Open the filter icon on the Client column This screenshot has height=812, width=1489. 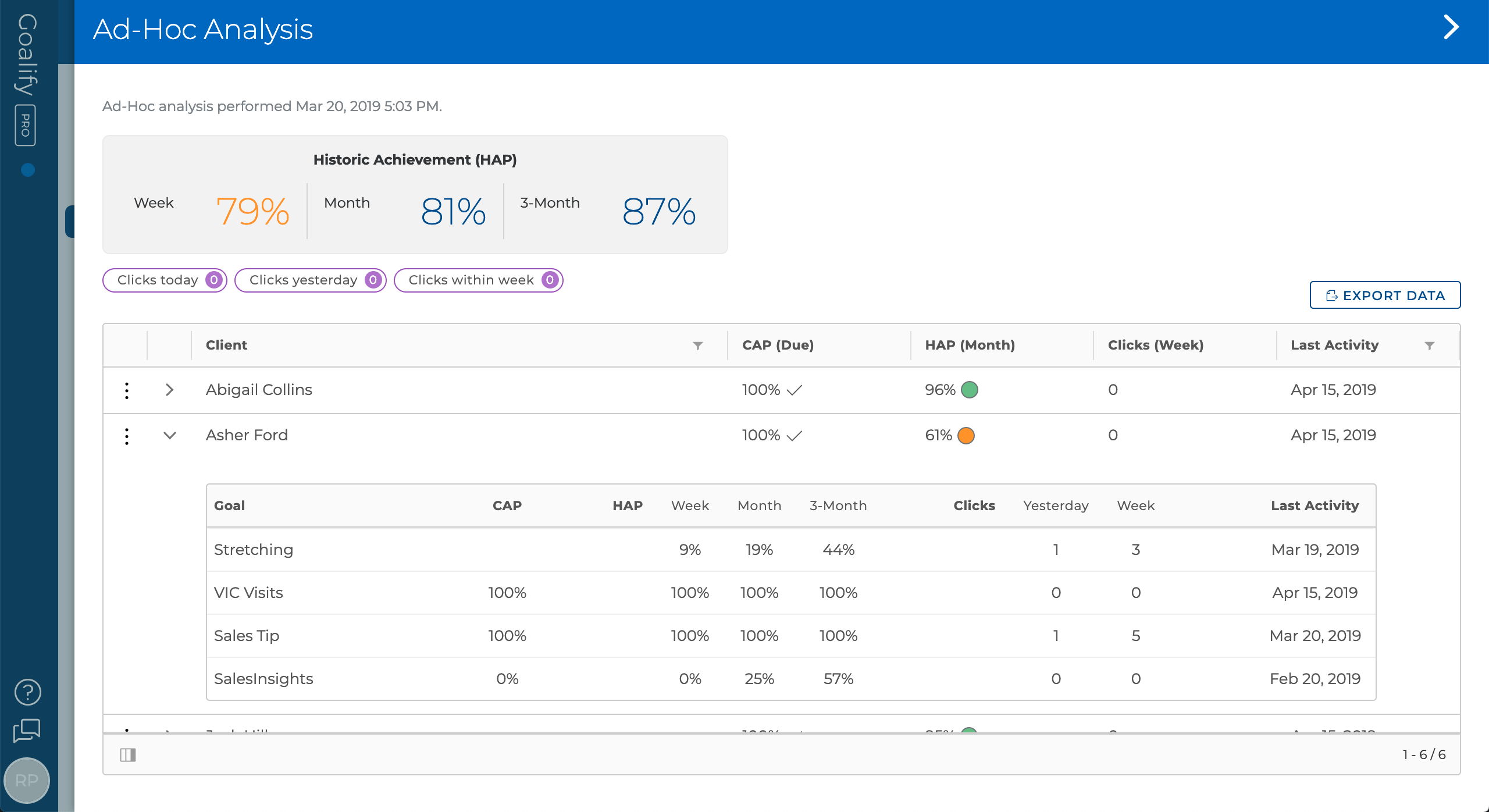point(698,345)
